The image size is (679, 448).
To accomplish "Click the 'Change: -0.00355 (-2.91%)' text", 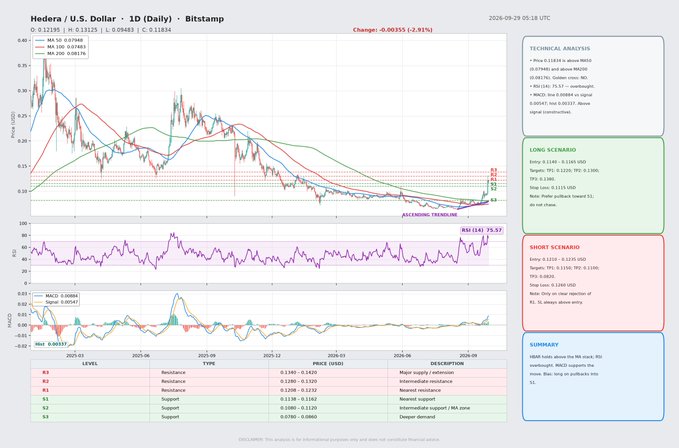I will click(392, 30).
